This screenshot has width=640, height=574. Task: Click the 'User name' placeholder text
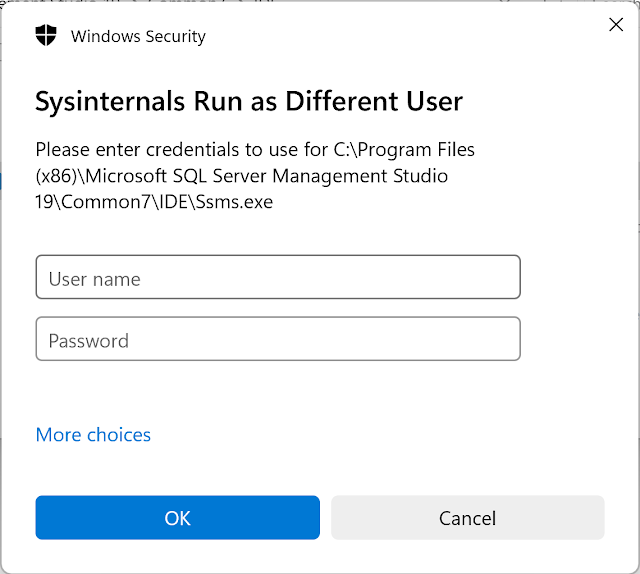(x=94, y=279)
